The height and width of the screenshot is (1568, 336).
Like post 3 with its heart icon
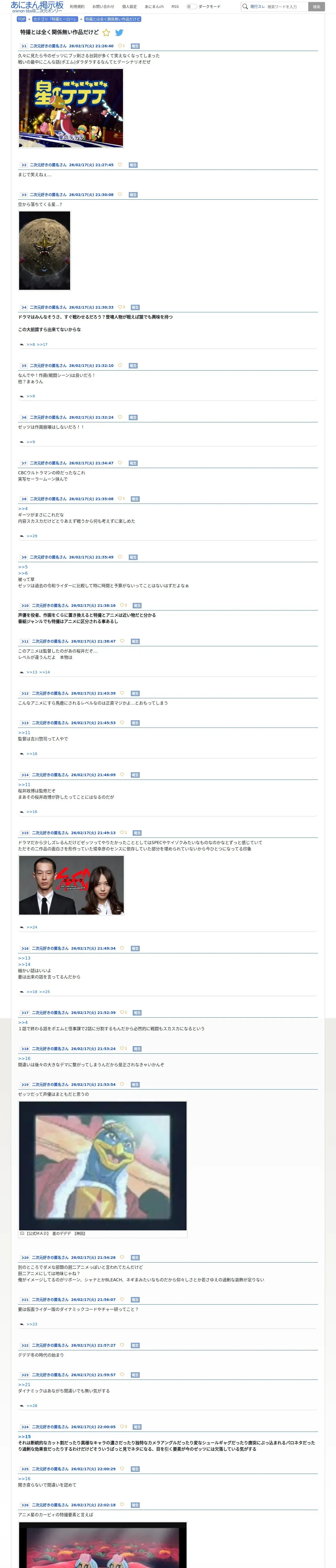coord(120,195)
